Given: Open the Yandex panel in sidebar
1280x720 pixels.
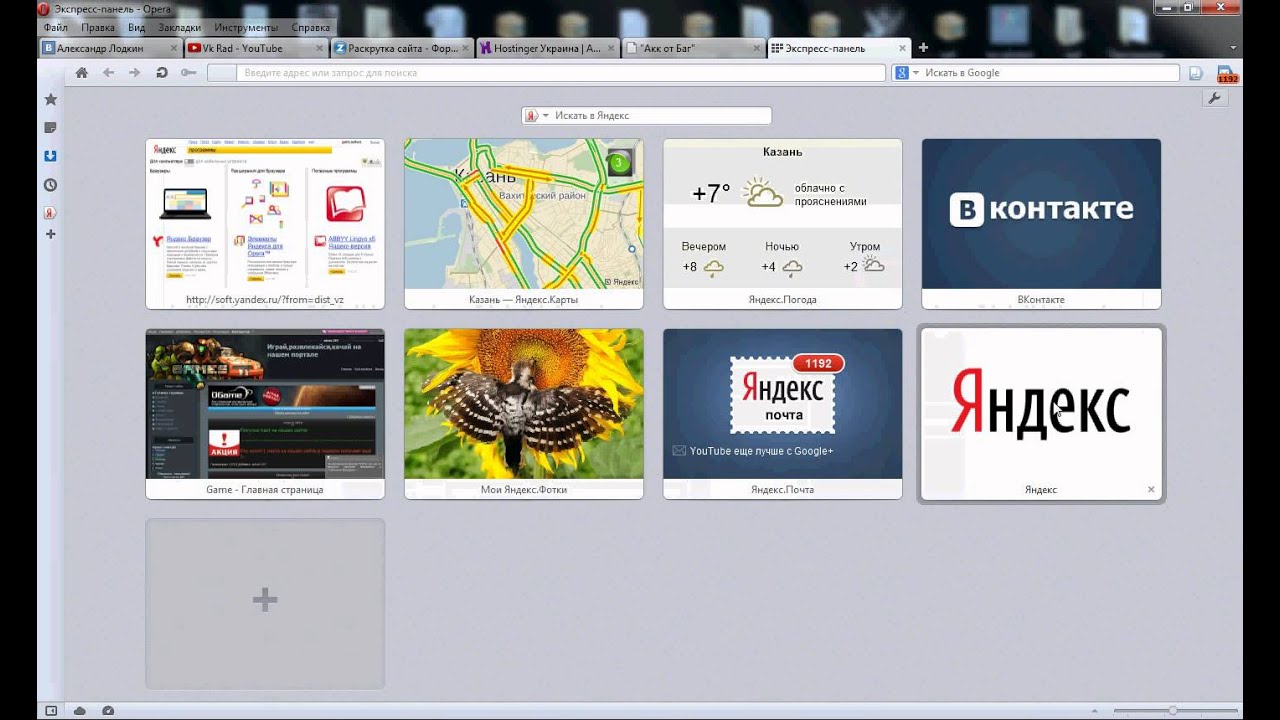Looking at the screenshot, I should click(x=50, y=212).
